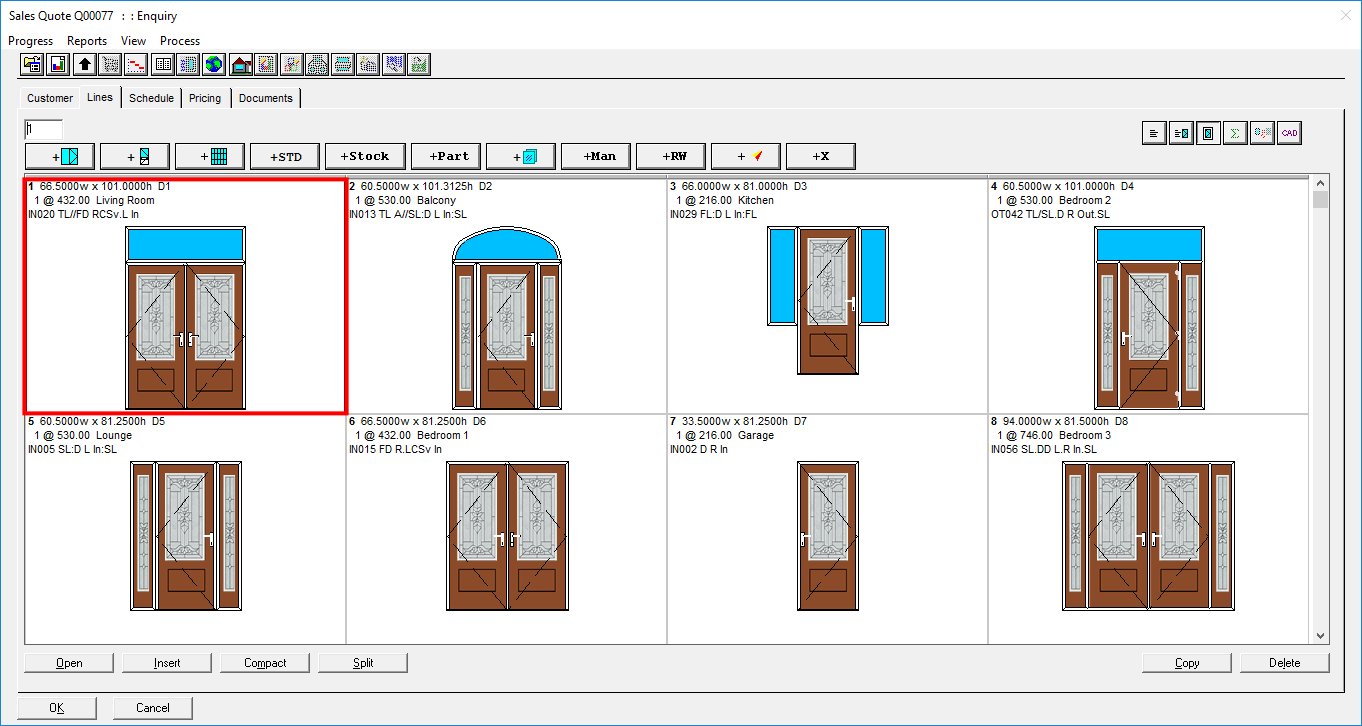Click the line number input field

pyautogui.click(x=44, y=129)
